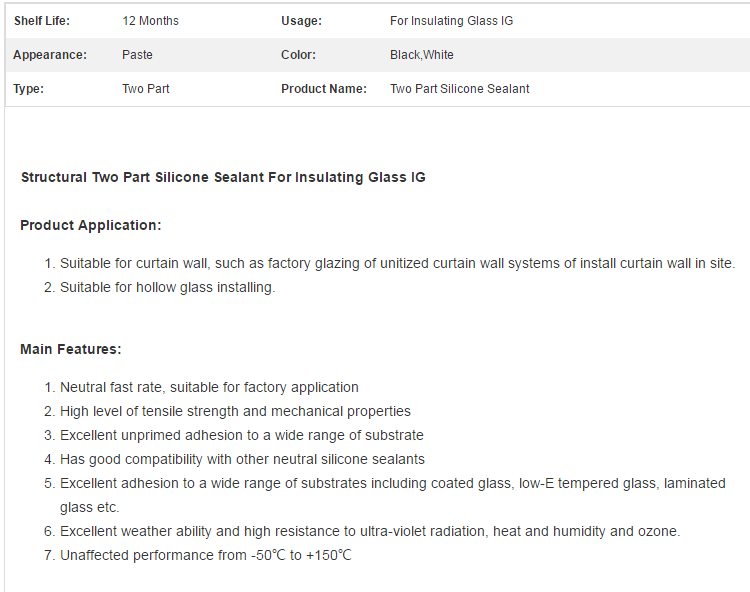The image size is (750, 592).
Task: Click the Usage label
Action: [x=301, y=21]
